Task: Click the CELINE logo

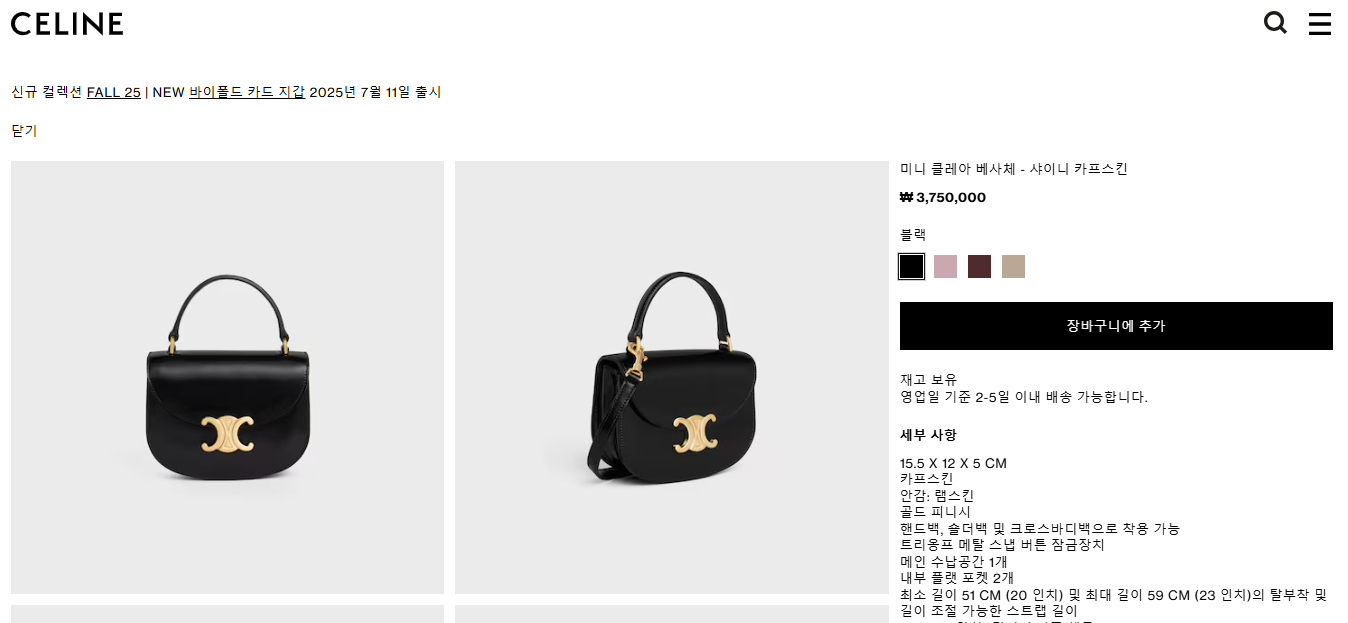Action: [67, 24]
